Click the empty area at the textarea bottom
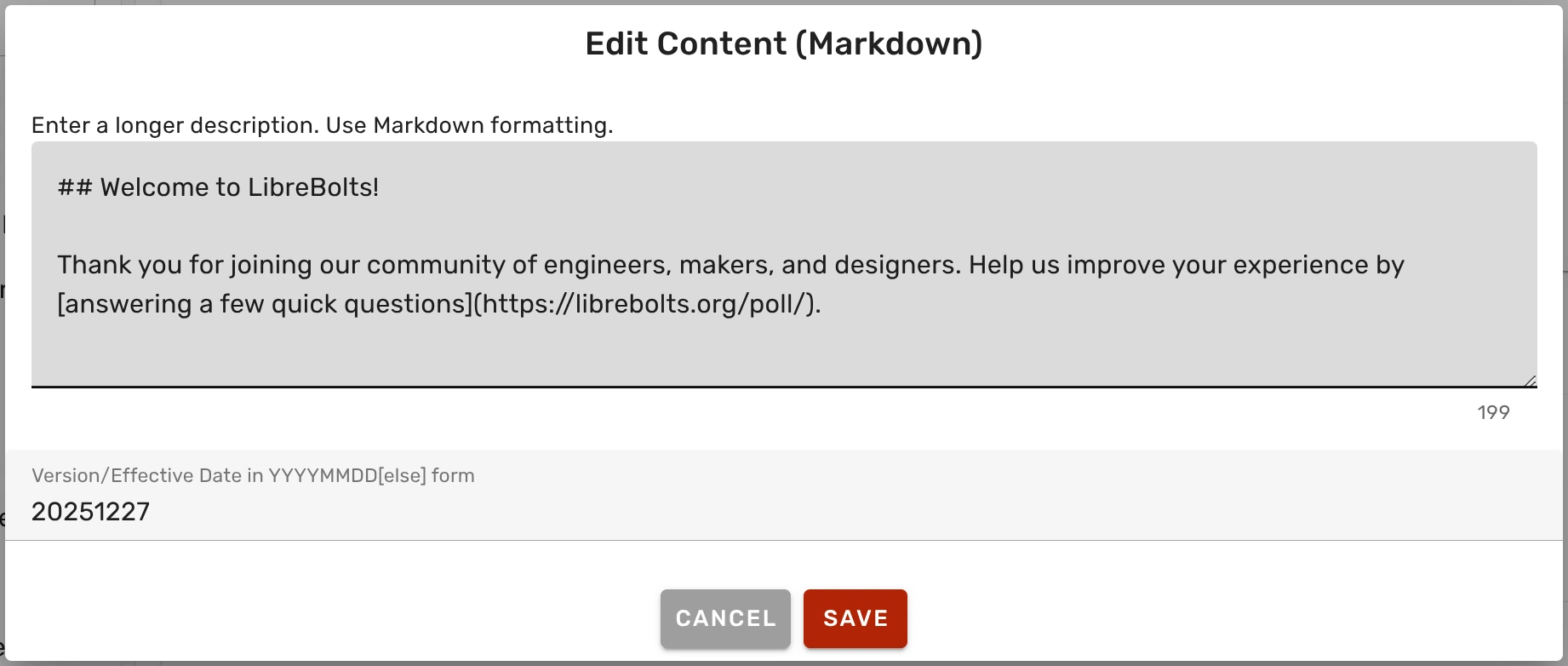 tap(766, 353)
